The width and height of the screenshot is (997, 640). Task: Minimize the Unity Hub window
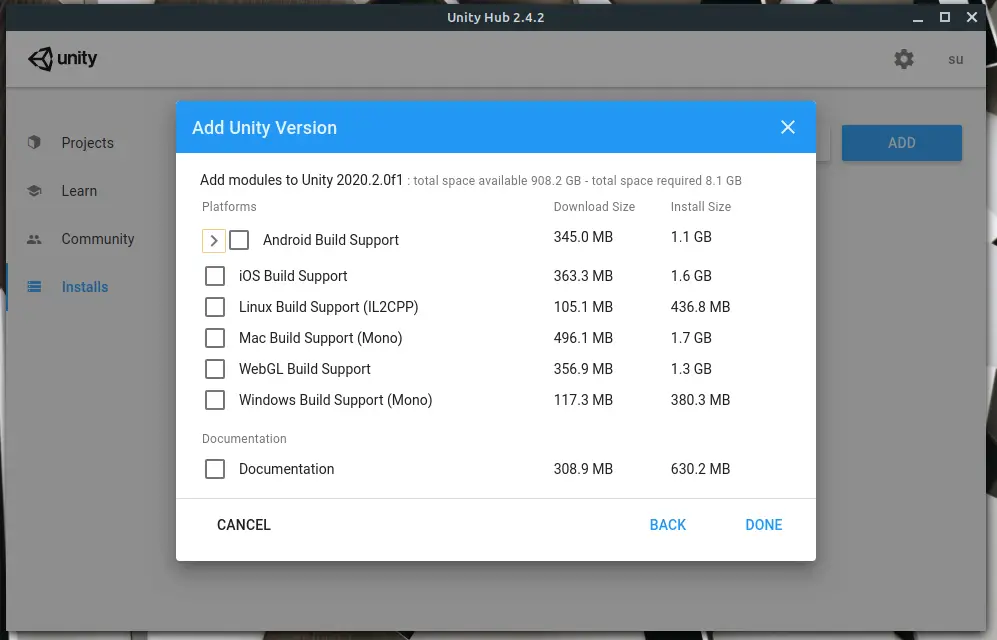pos(918,18)
